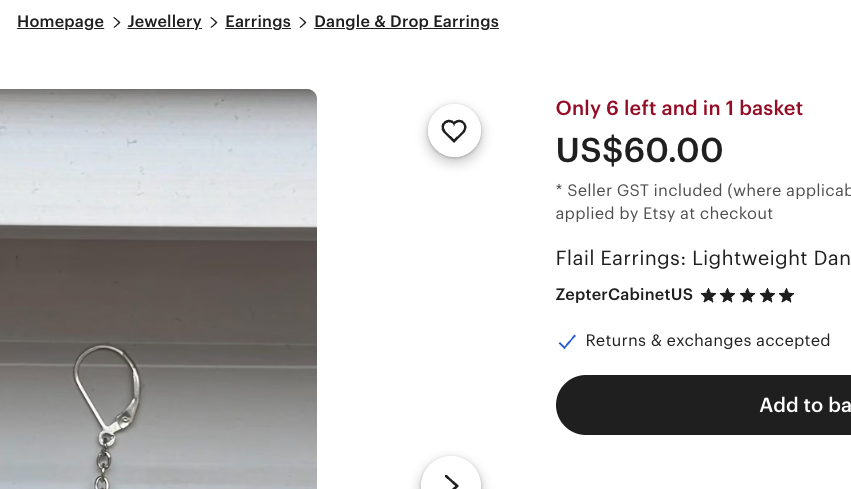
Task: Open the Jewellery breadcrumb category
Action: (x=165, y=22)
